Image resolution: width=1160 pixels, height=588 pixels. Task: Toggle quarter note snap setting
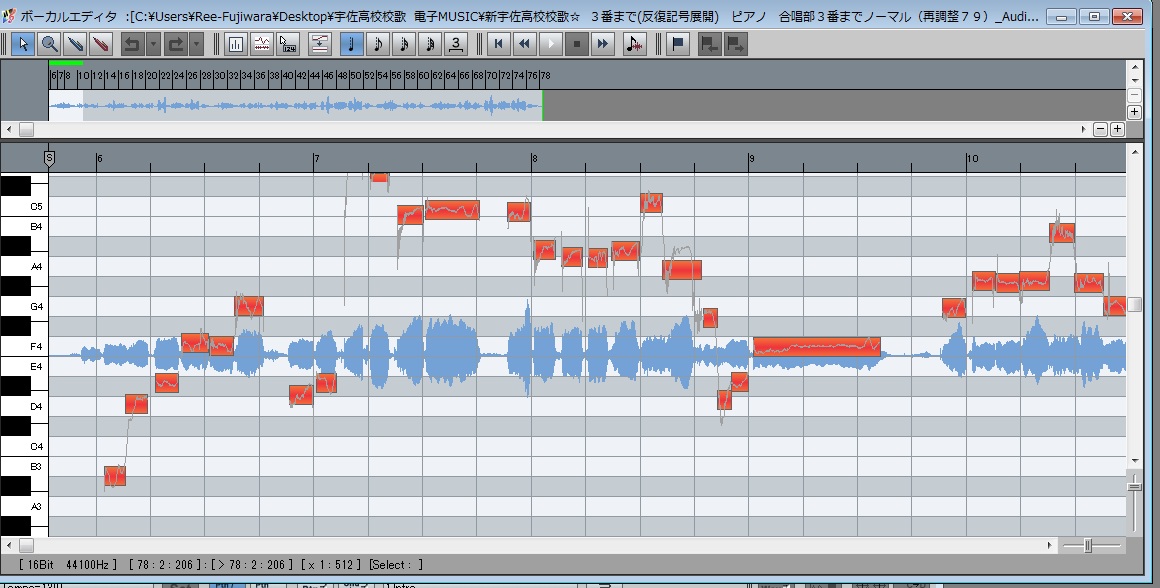pos(352,44)
